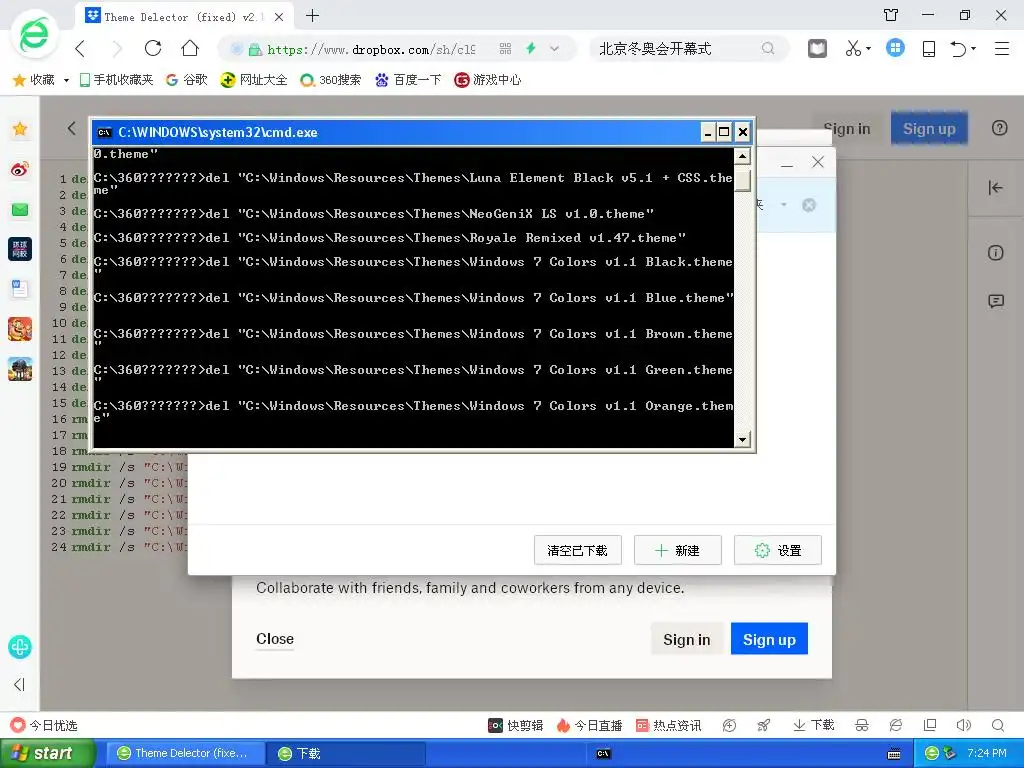Open 今日直播 in status bar
Screen dimensions: 1024x768
coord(589,726)
